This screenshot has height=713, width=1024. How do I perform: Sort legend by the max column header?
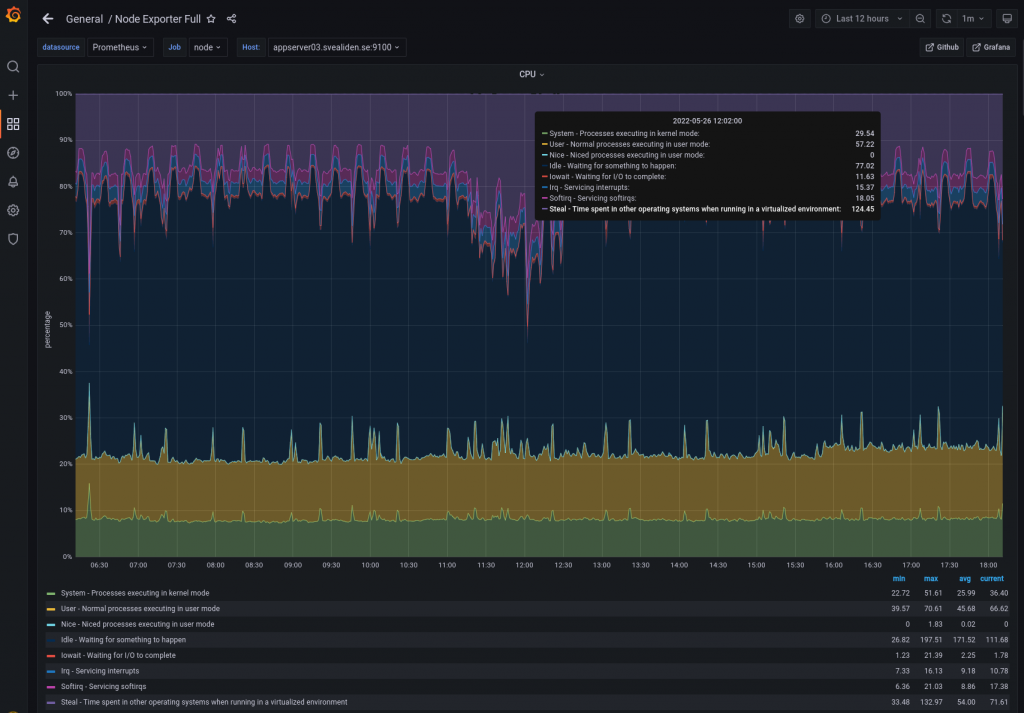930,578
